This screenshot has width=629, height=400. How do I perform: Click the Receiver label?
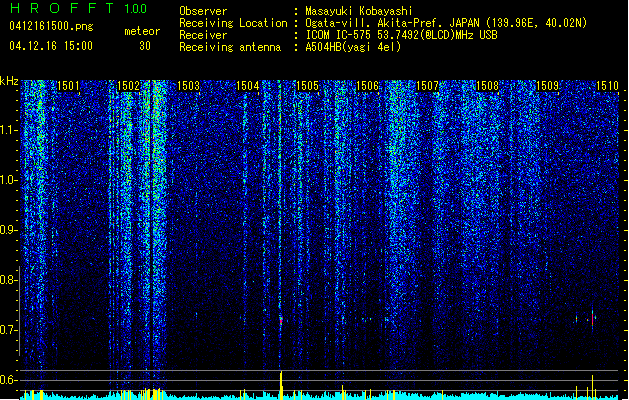pos(203,35)
